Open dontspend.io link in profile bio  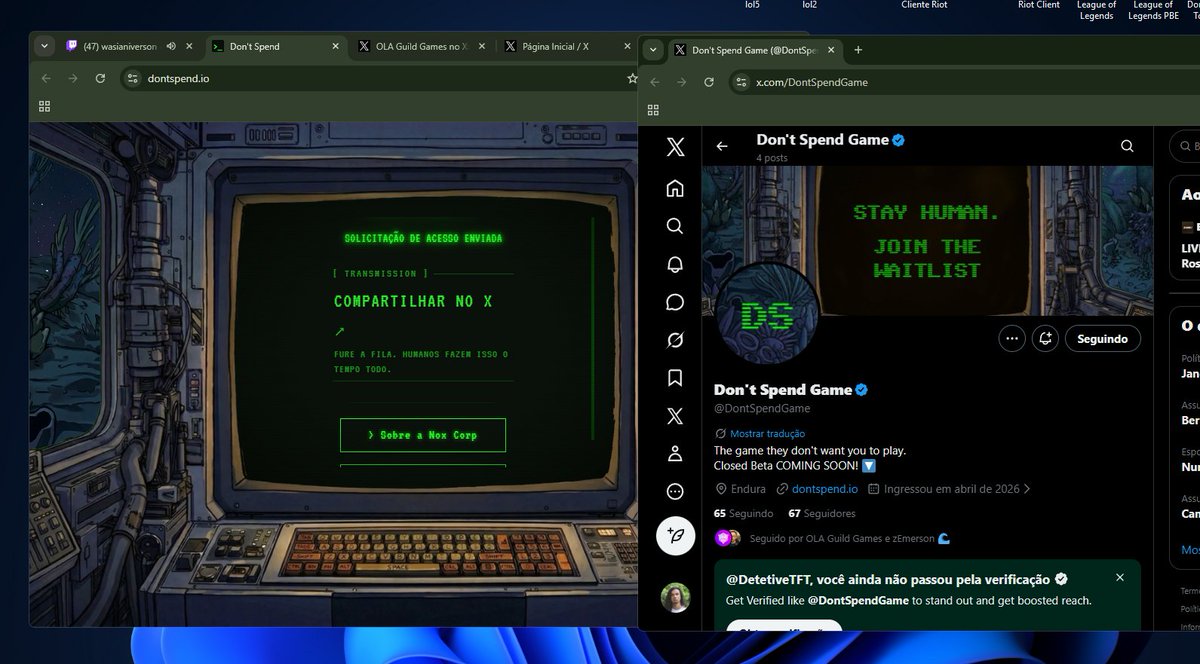point(825,489)
